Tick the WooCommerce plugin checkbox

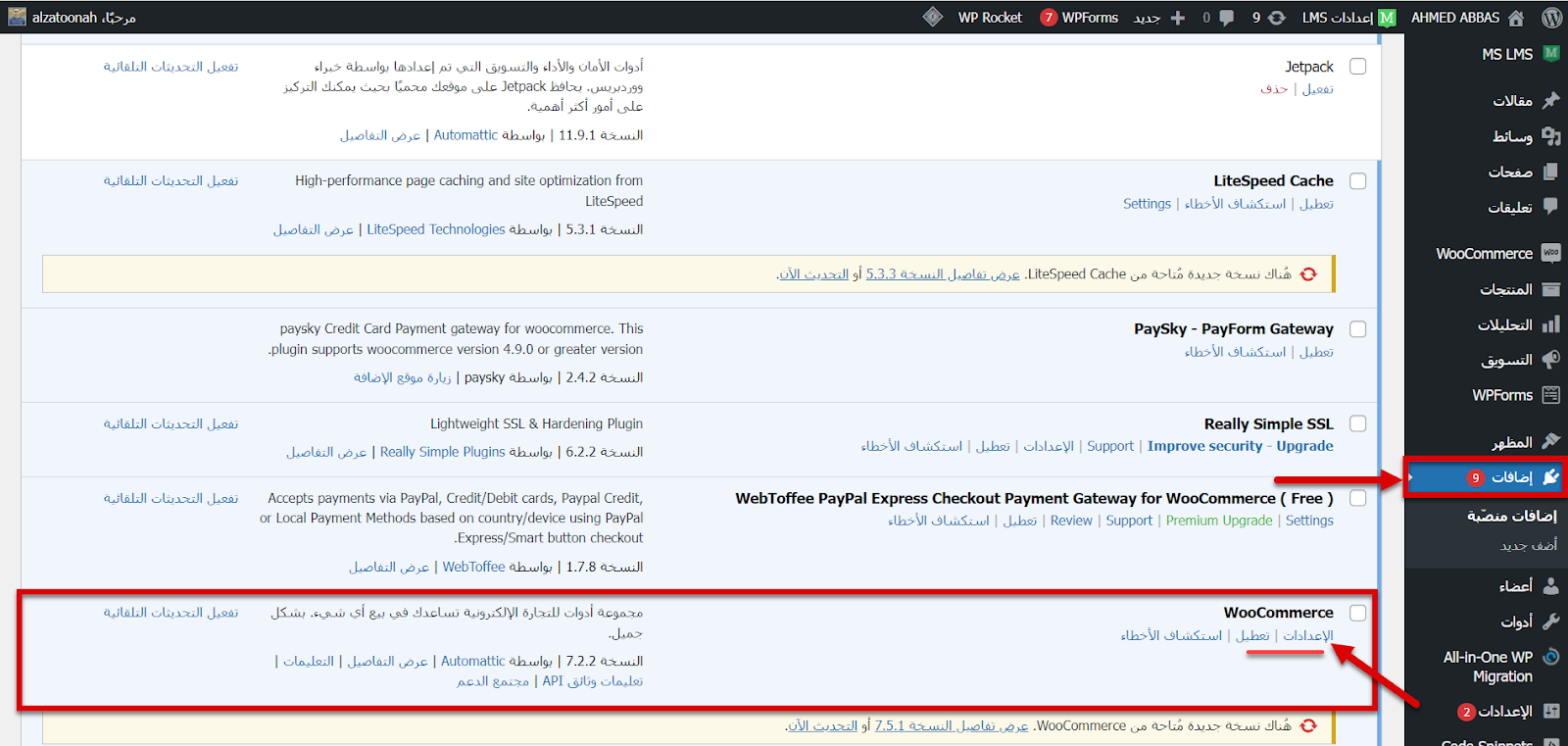tap(1357, 613)
